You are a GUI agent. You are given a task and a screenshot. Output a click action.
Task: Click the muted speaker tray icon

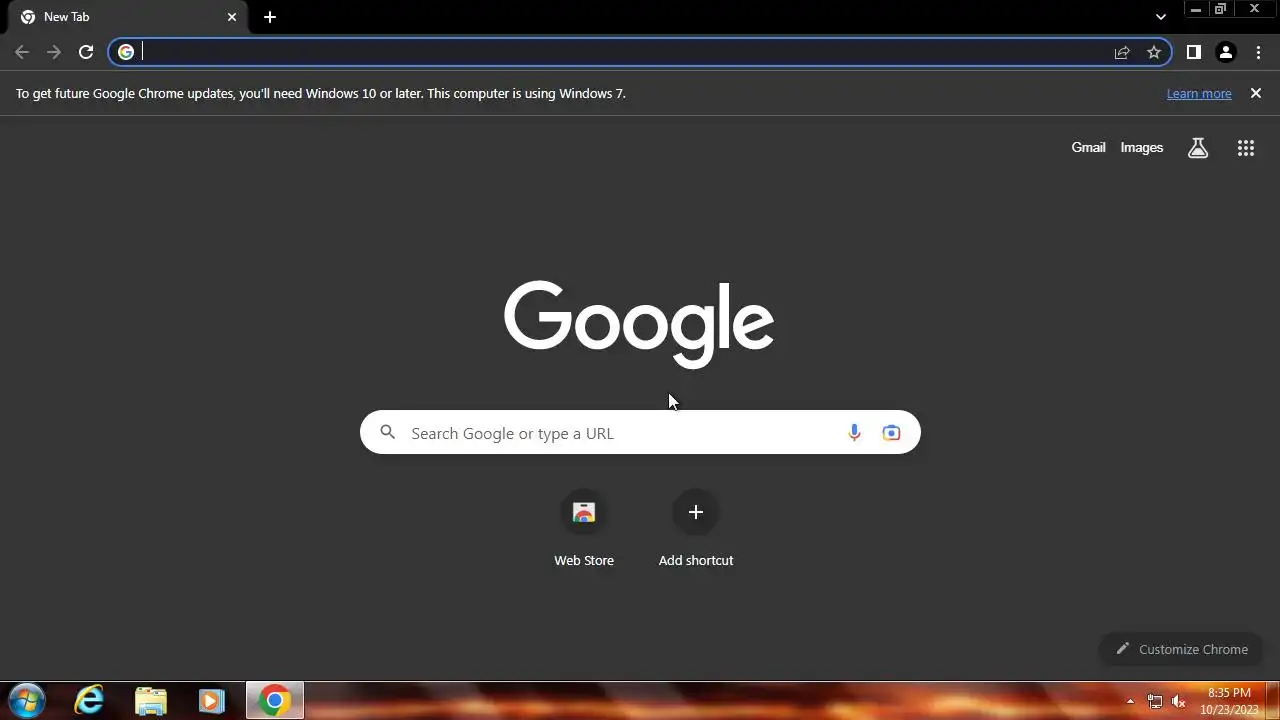point(1179,701)
